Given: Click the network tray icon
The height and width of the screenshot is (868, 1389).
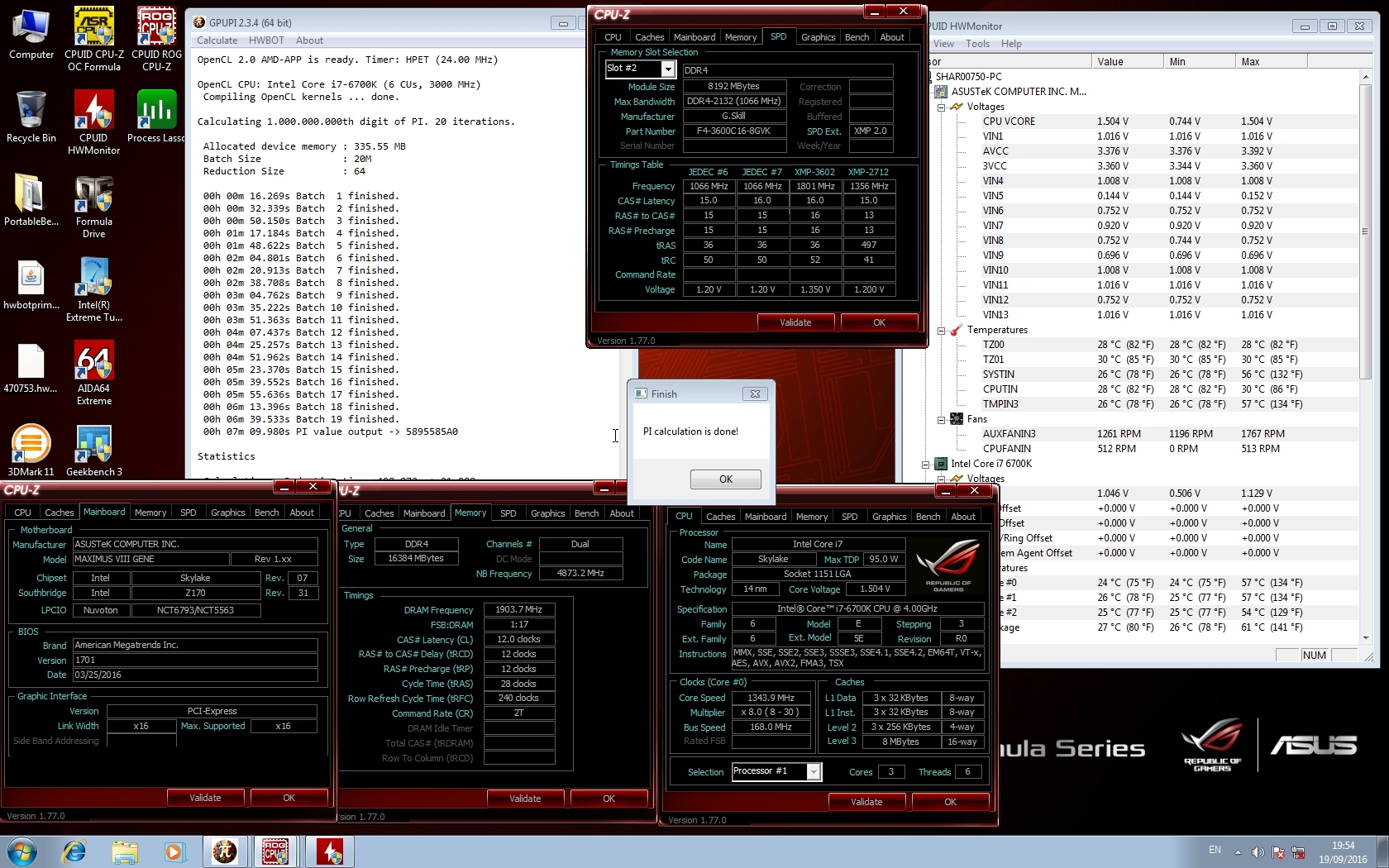Looking at the screenshot, I should (1299, 852).
